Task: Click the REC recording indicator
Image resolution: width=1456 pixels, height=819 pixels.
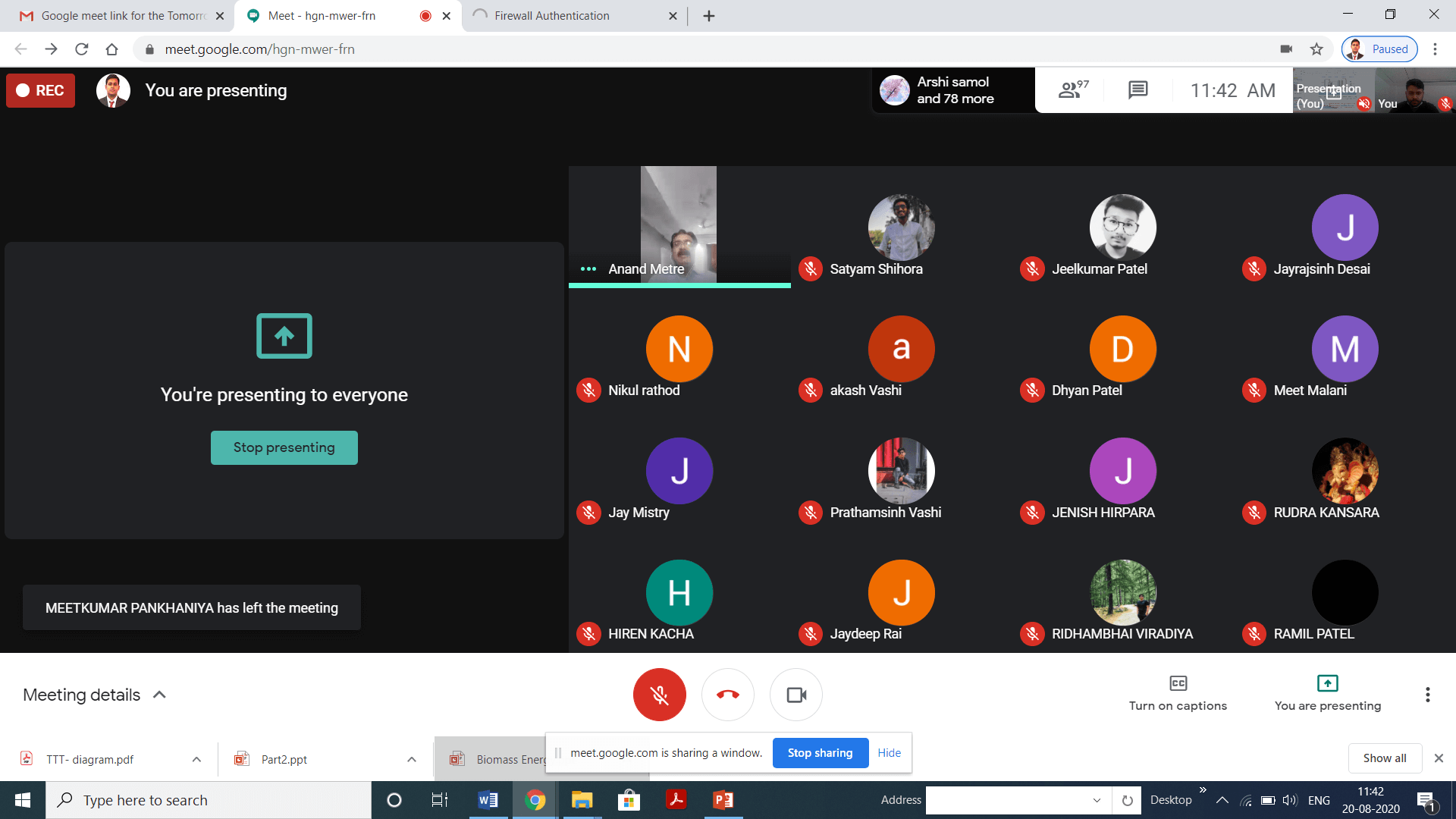Action: pyautogui.click(x=41, y=90)
